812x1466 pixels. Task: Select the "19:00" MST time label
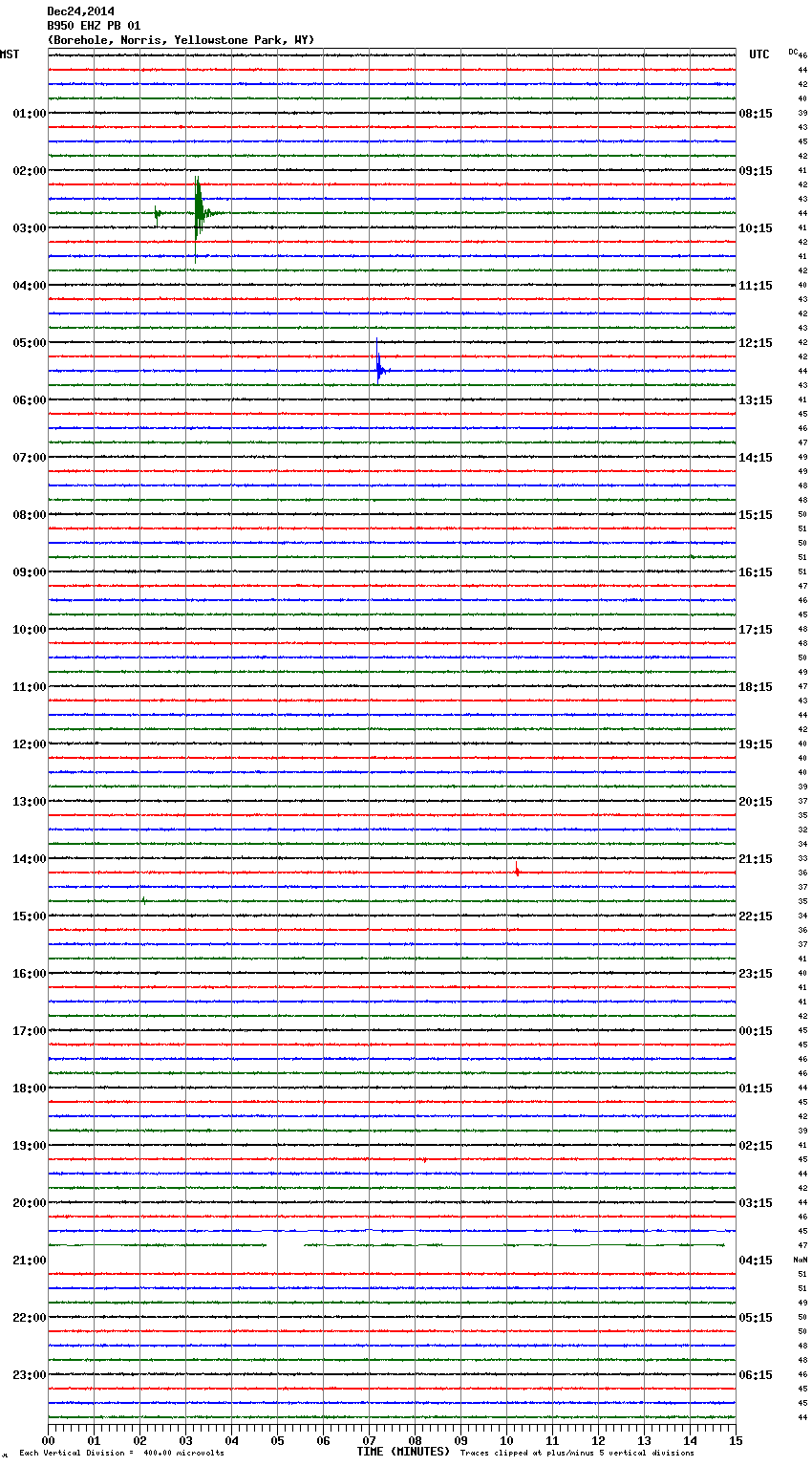[30, 1146]
